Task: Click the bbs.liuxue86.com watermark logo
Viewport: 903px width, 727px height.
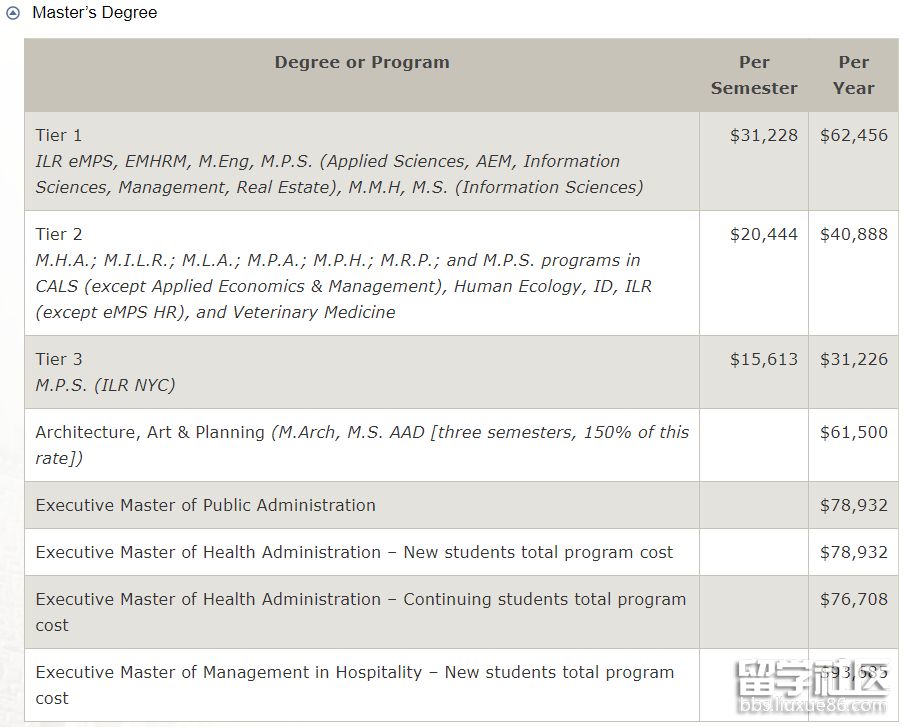Action: pyautogui.click(x=811, y=692)
